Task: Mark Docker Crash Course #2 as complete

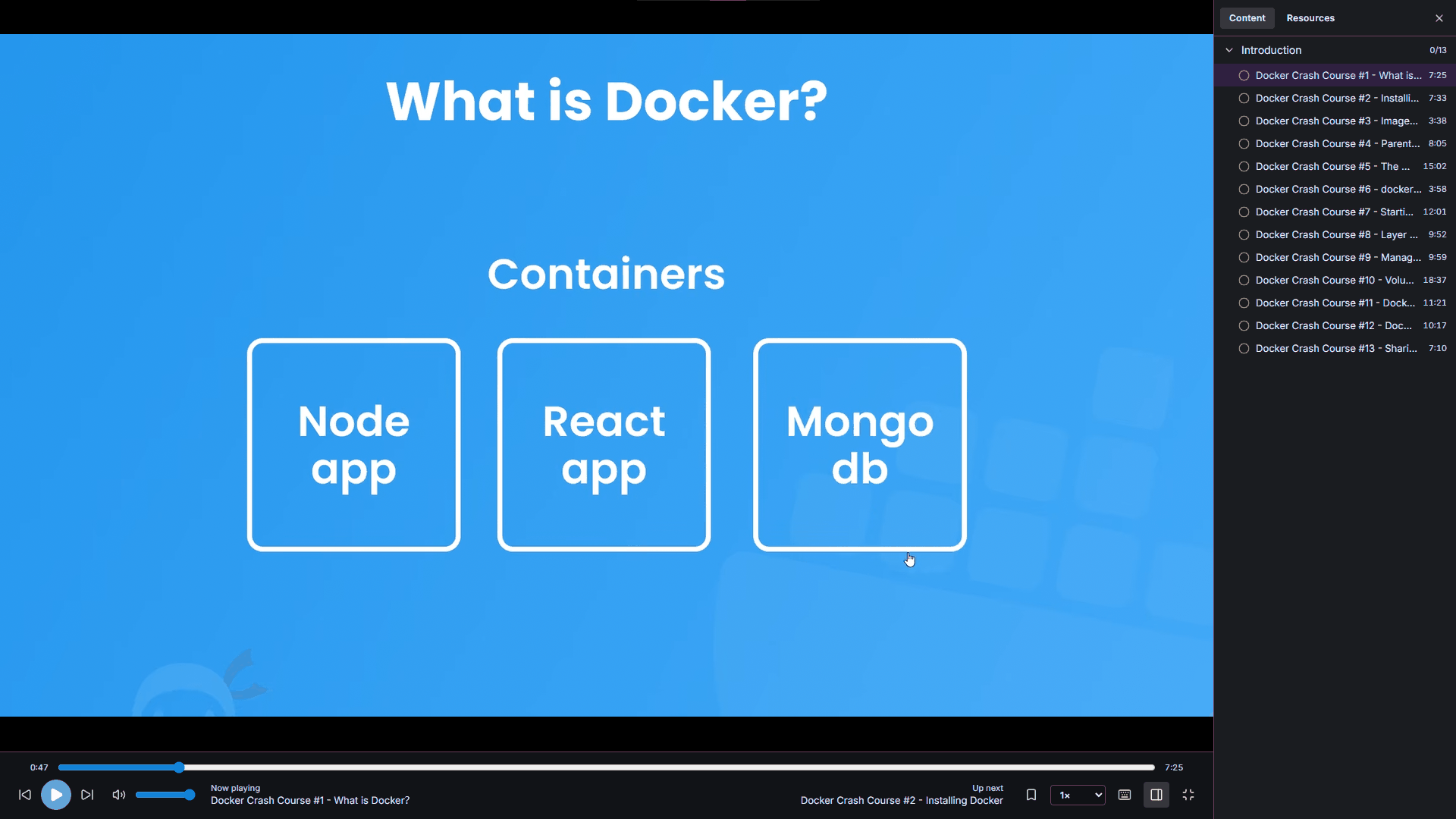Action: click(x=1244, y=99)
